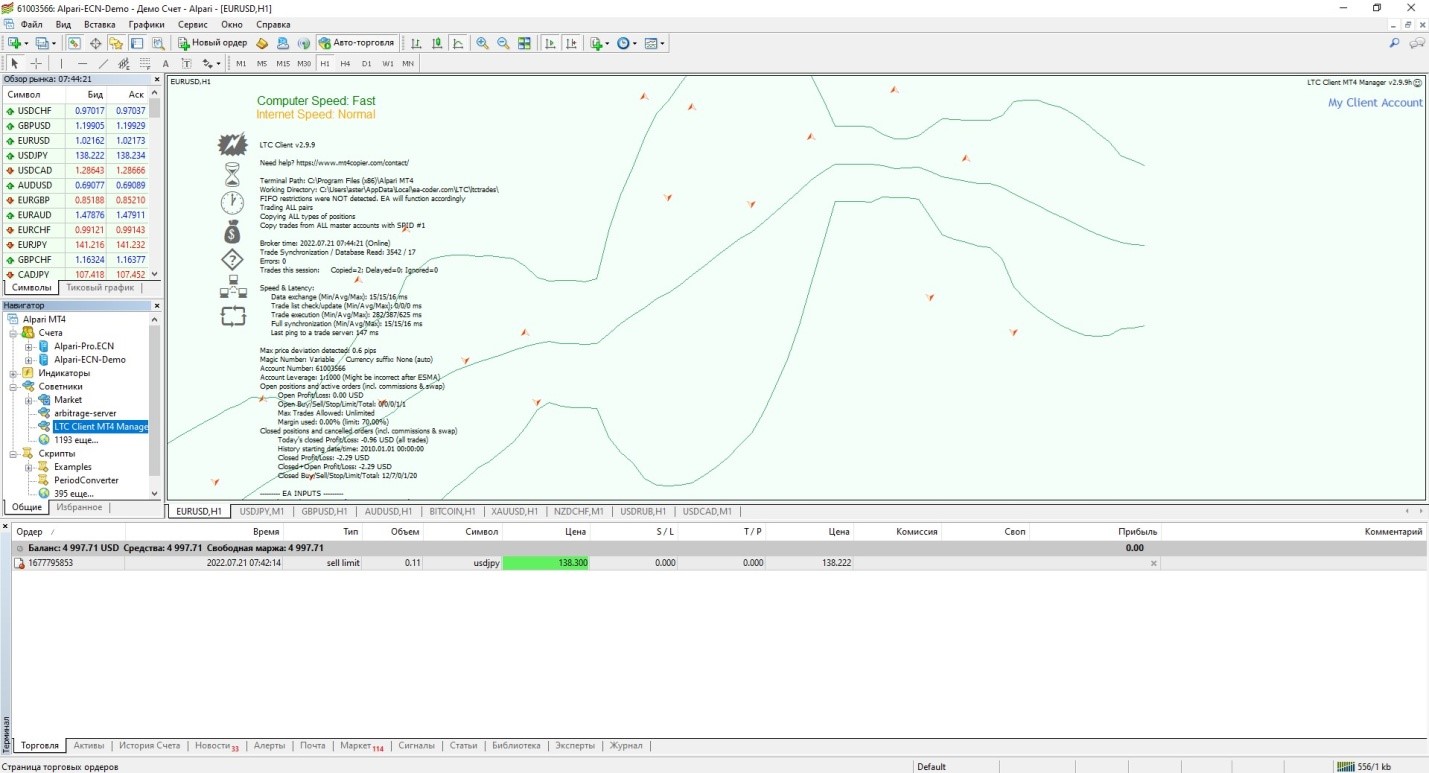This screenshot has width=1429, height=773.
Task: Click the Zoom Out magnifier icon
Action: 503,43
